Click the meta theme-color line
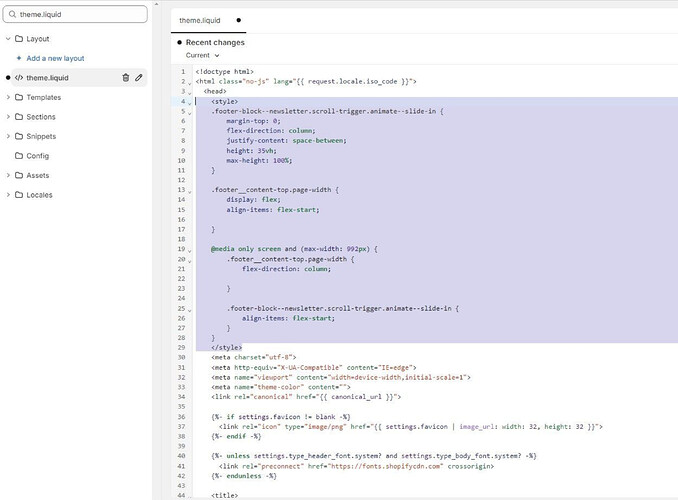The height and width of the screenshot is (500, 678). [x=281, y=387]
